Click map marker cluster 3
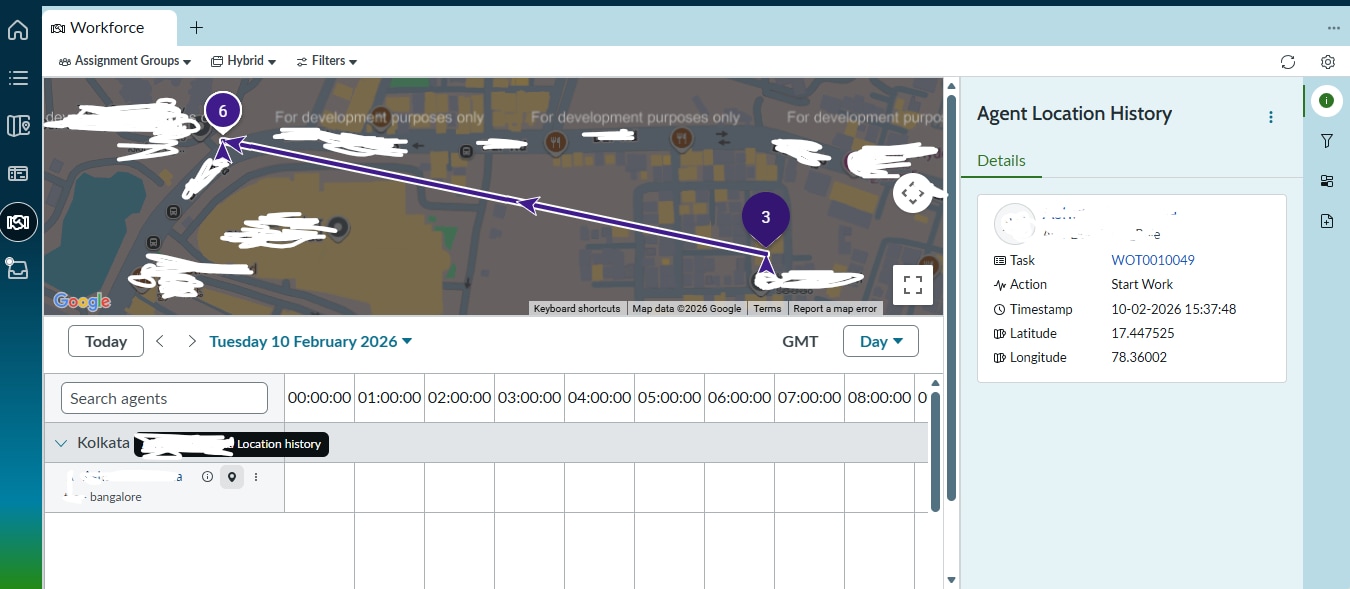This screenshot has height=589, width=1350. [766, 219]
